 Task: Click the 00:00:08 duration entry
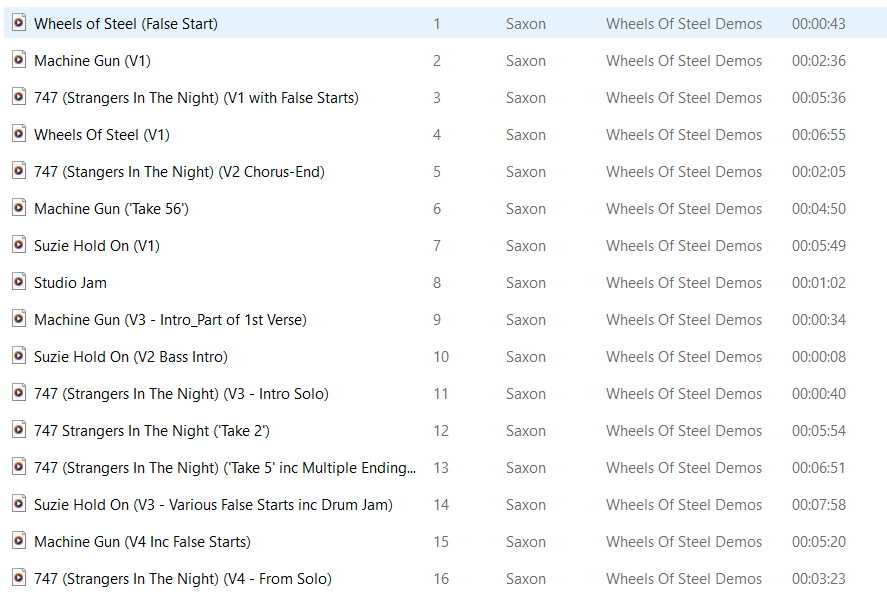pyautogui.click(x=818, y=357)
